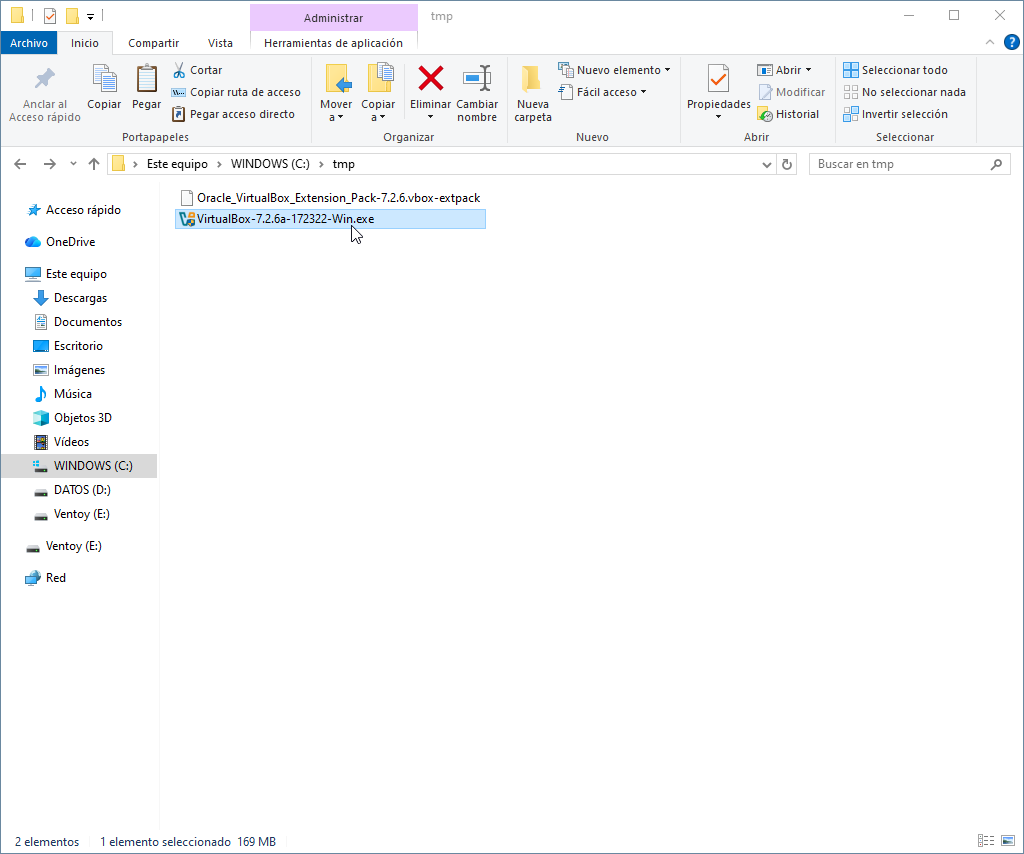Open the address bar history dropdown
This screenshot has height=854, width=1024.
click(767, 164)
